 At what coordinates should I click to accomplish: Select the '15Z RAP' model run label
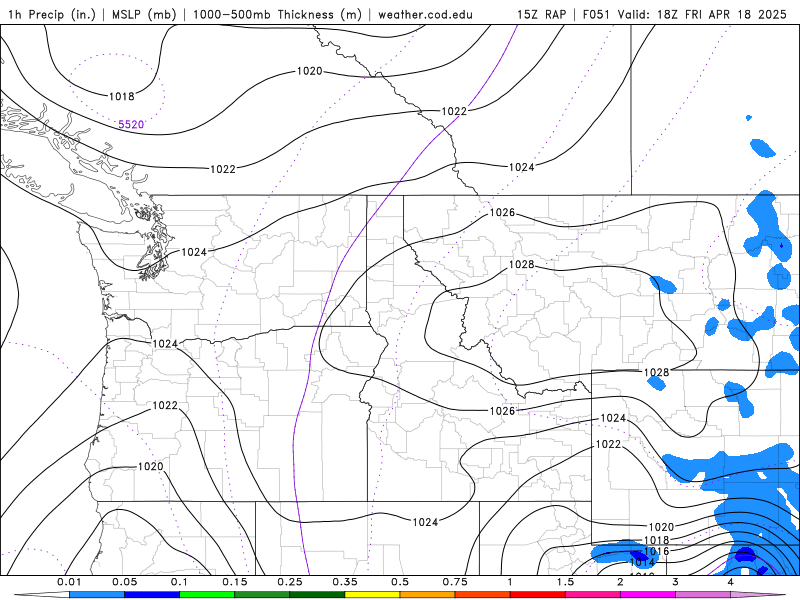pos(541,14)
